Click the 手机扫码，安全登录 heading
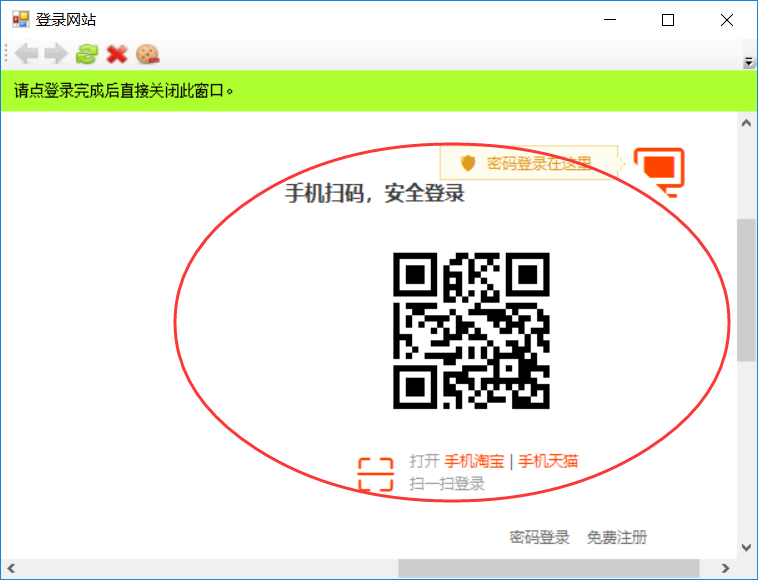The width and height of the screenshot is (758, 580). (375, 193)
